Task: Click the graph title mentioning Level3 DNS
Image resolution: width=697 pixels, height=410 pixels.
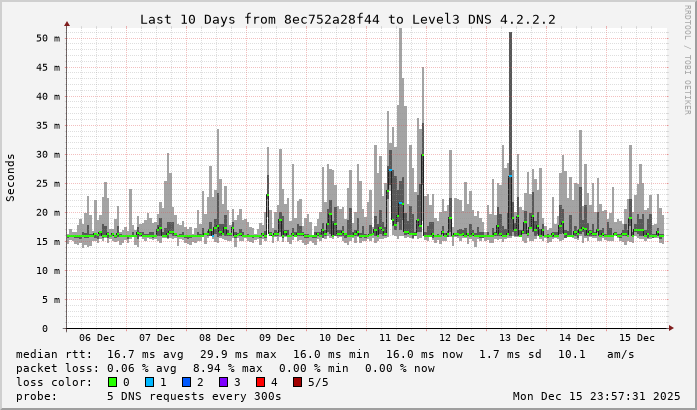Action: pyautogui.click(x=347, y=19)
